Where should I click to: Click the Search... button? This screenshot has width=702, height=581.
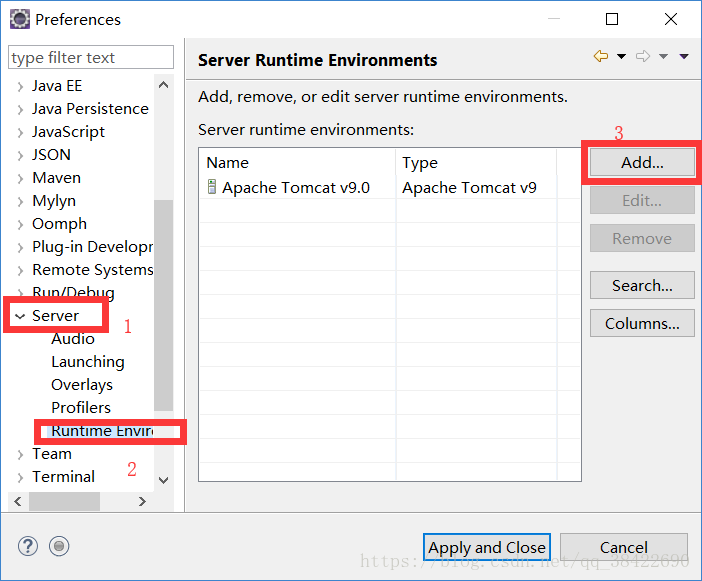tap(642, 285)
